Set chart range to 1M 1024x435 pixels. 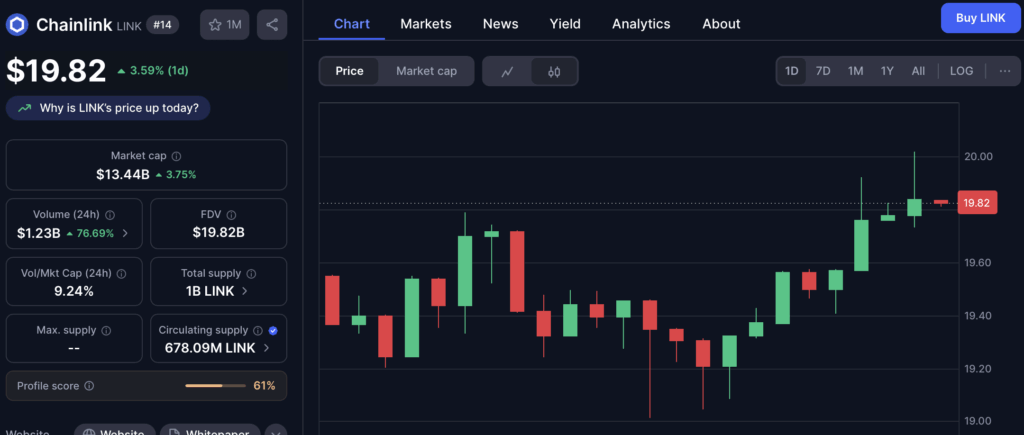[x=856, y=71]
